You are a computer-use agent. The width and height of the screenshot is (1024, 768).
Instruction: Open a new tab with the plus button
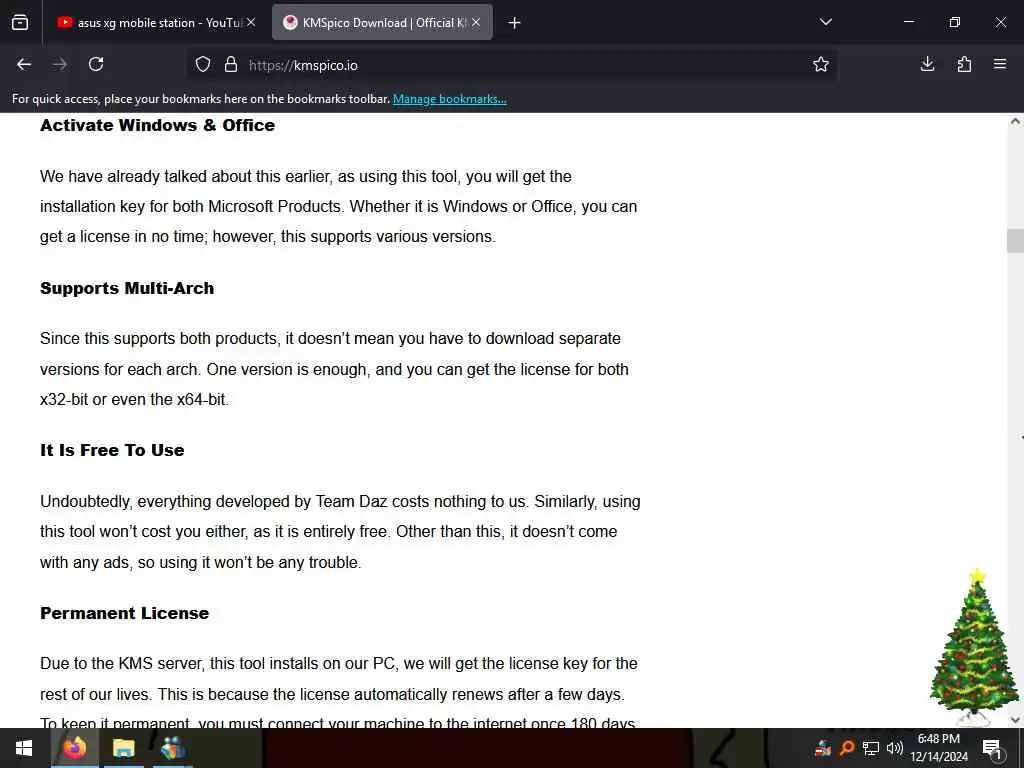(x=515, y=23)
